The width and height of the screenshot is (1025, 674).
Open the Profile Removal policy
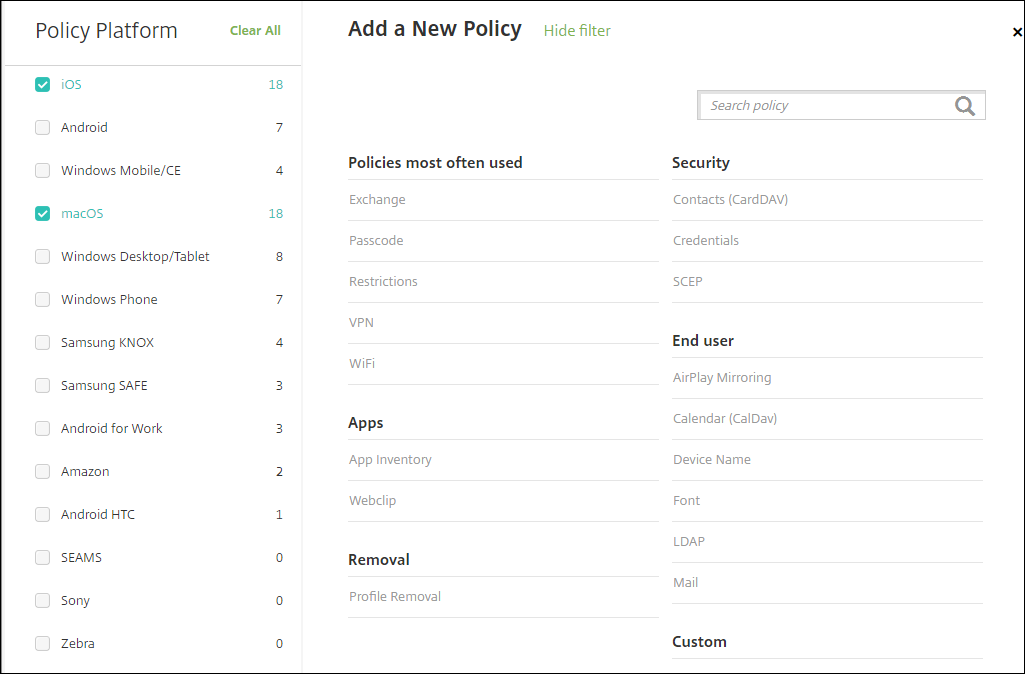click(395, 597)
